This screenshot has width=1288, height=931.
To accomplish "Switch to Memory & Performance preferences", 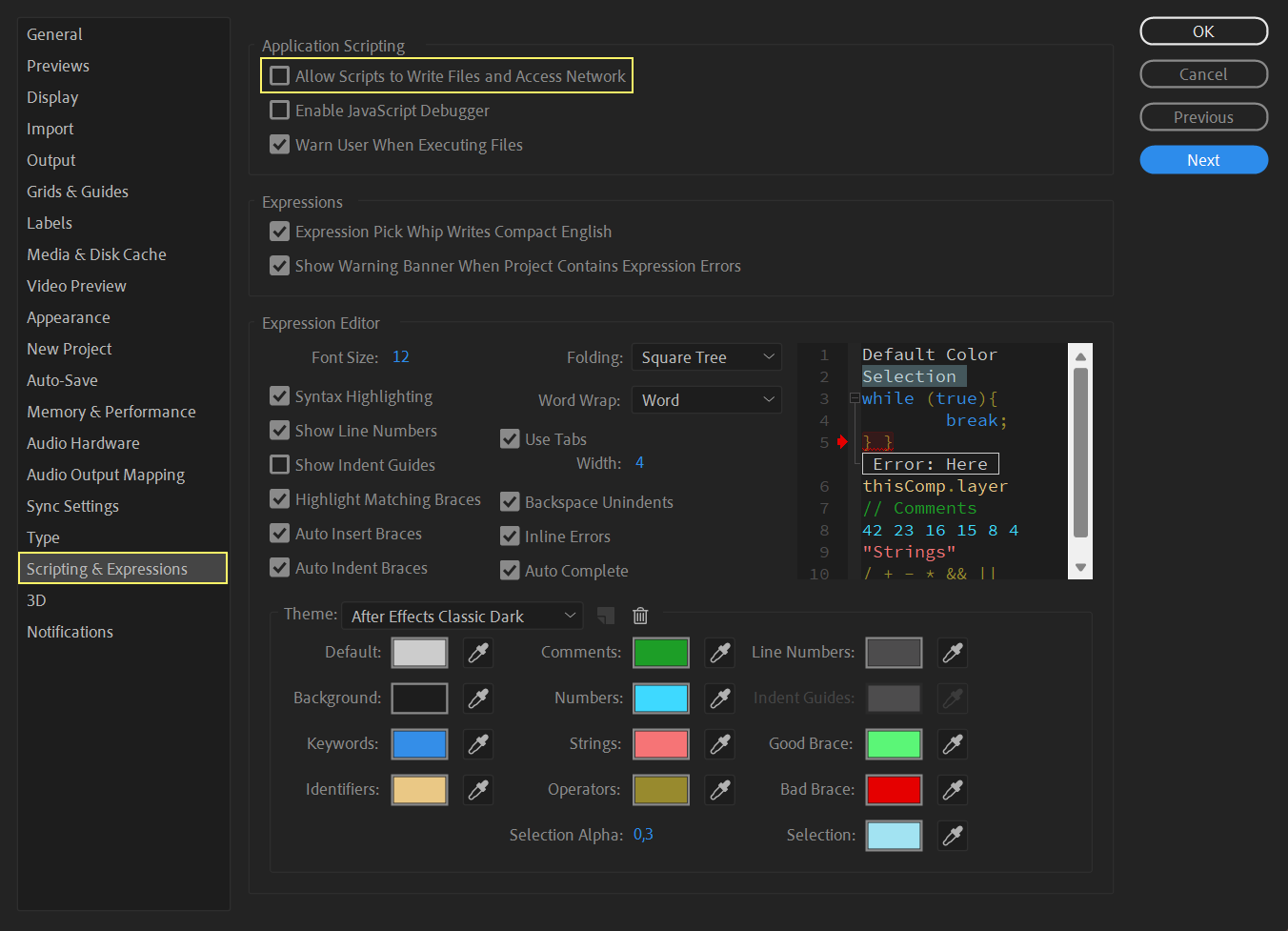I will coord(111,412).
